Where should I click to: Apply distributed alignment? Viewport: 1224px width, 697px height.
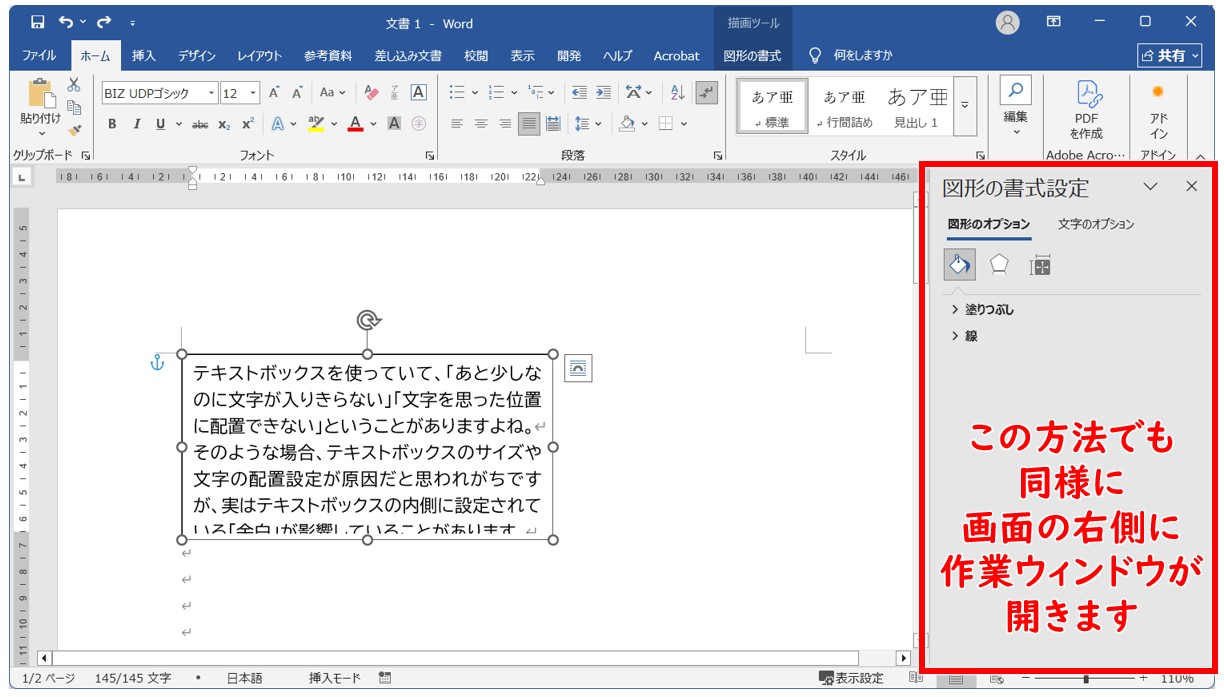pyautogui.click(x=552, y=124)
